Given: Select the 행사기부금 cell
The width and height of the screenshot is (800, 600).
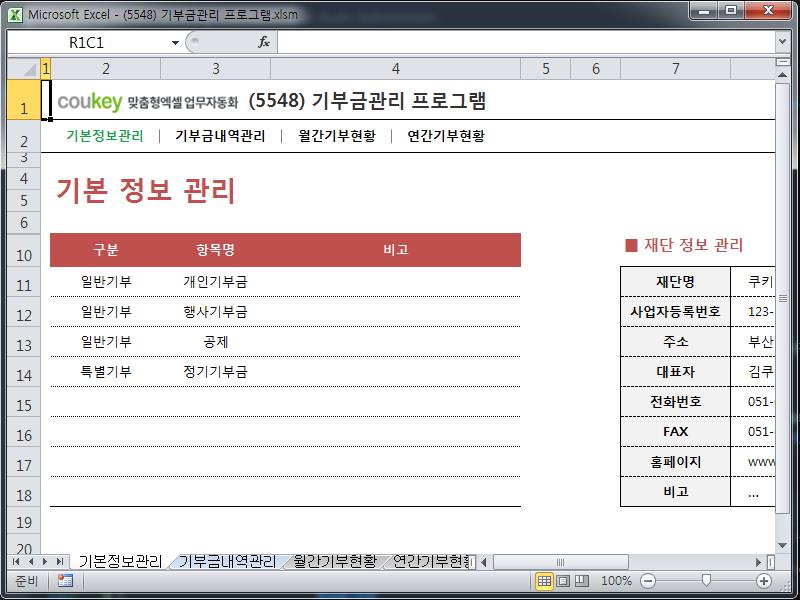Looking at the screenshot, I should tap(215, 312).
